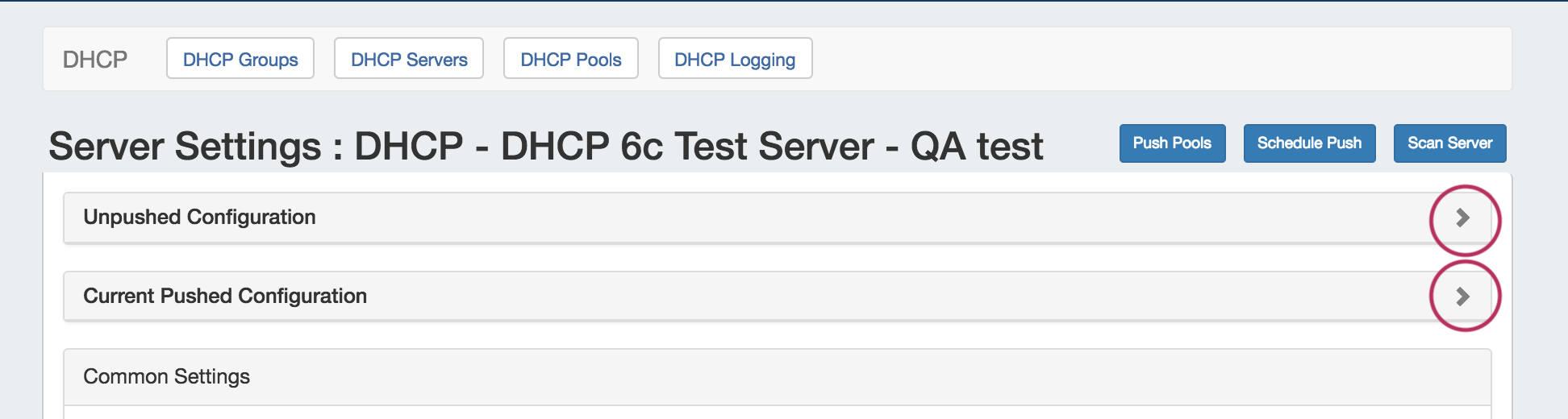Start a scan with Scan Server
The height and width of the screenshot is (419, 1568).
pyautogui.click(x=1449, y=143)
